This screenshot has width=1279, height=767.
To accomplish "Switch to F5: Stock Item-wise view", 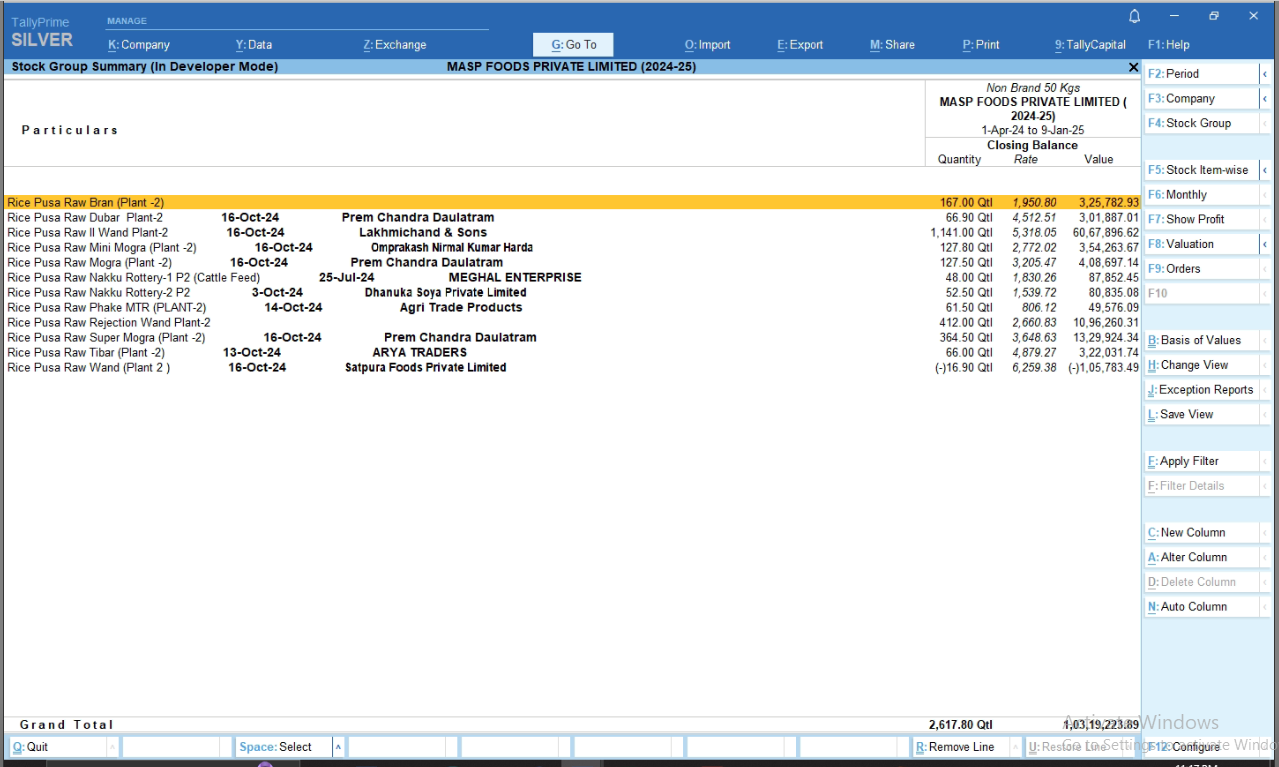I will pos(1201,170).
